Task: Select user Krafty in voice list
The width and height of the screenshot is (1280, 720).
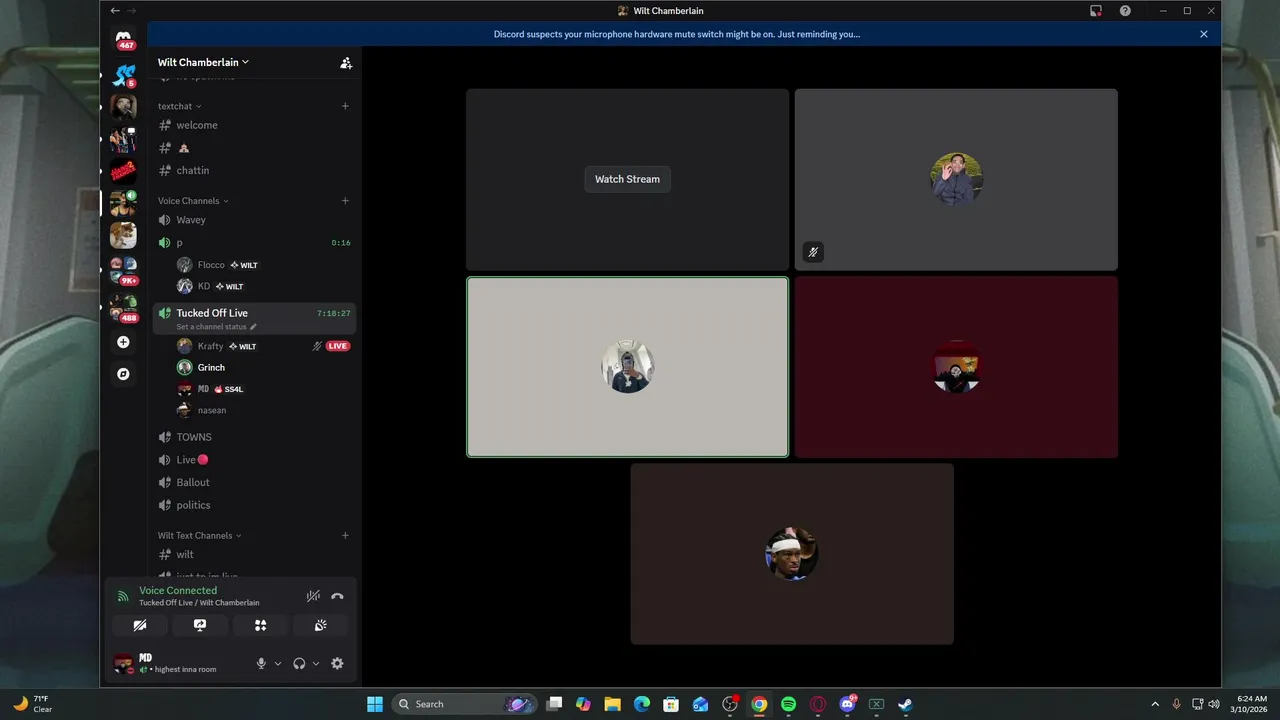Action: pyautogui.click(x=264, y=346)
